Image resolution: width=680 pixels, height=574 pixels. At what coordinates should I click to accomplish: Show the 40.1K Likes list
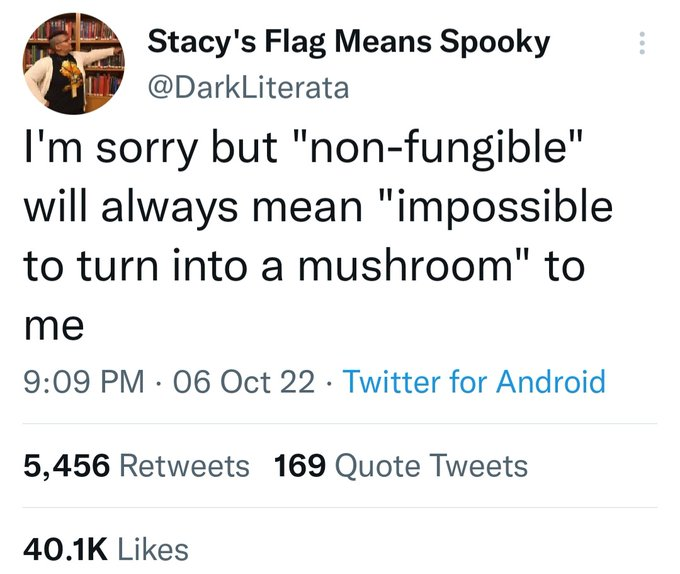pyautogui.click(x=105, y=548)
